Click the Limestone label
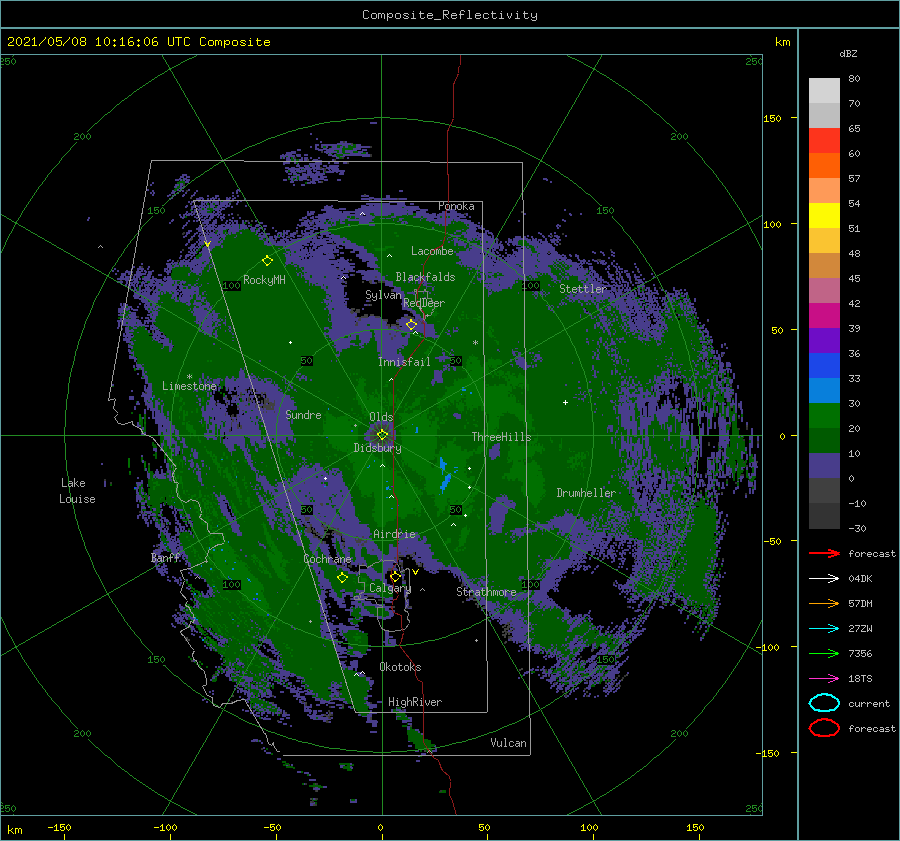The width and height of the screenshot is (900, 841). [x=189, y=386]
